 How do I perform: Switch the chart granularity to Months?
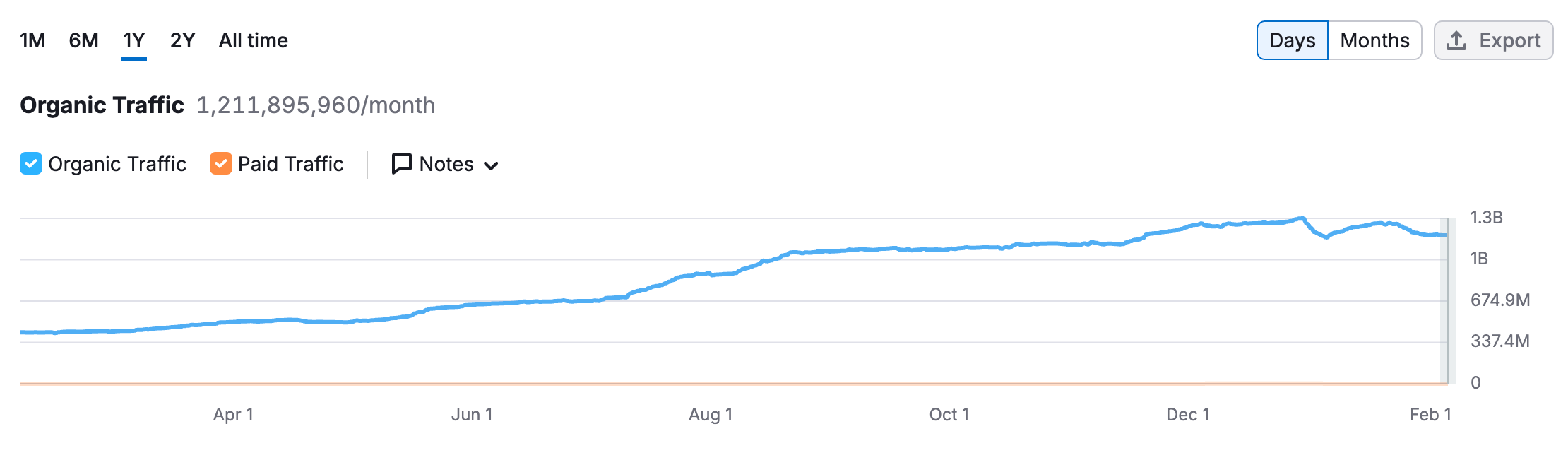pos(1374,40)
